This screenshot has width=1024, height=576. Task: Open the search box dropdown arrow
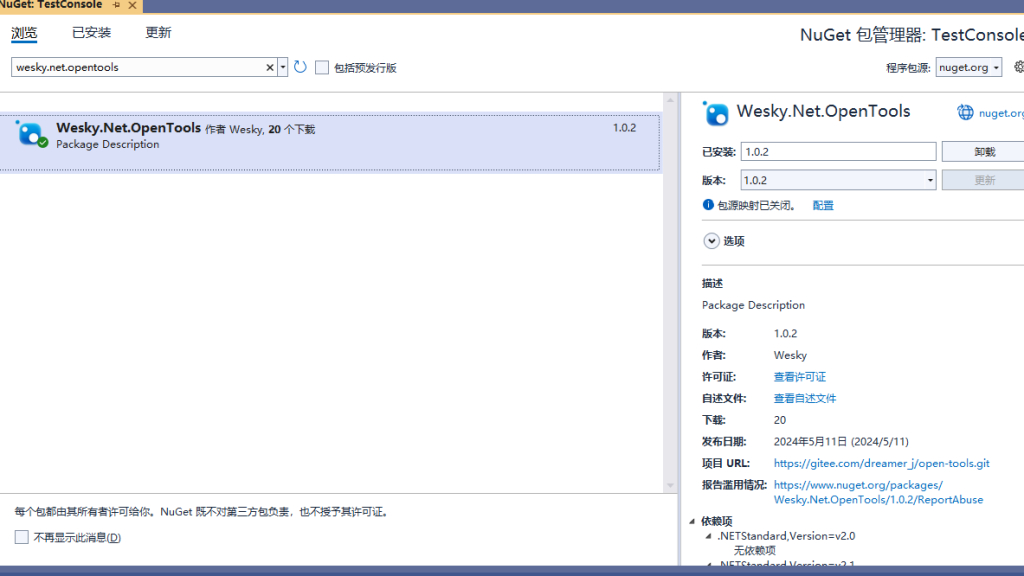click(281, 67)
